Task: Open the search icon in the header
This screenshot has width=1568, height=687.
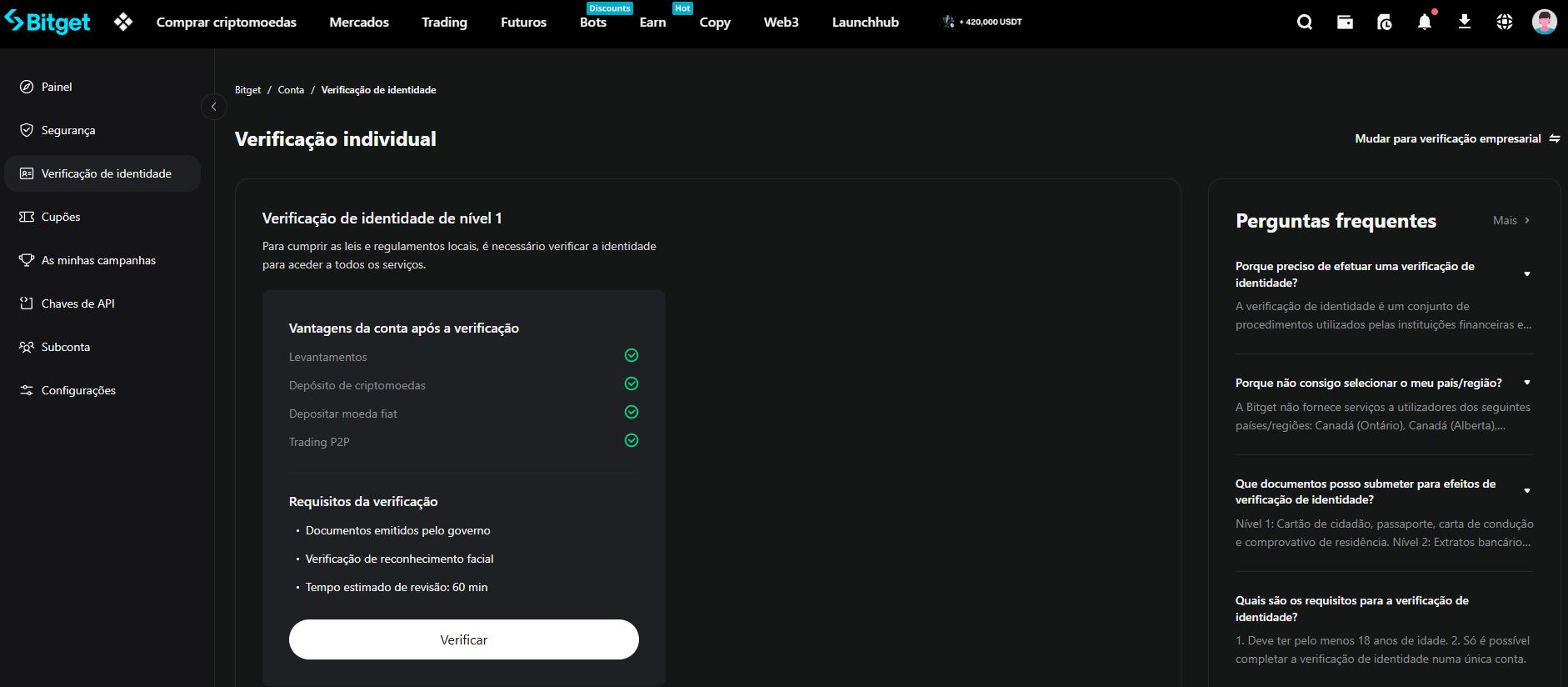Action: tap(1305, 23)
